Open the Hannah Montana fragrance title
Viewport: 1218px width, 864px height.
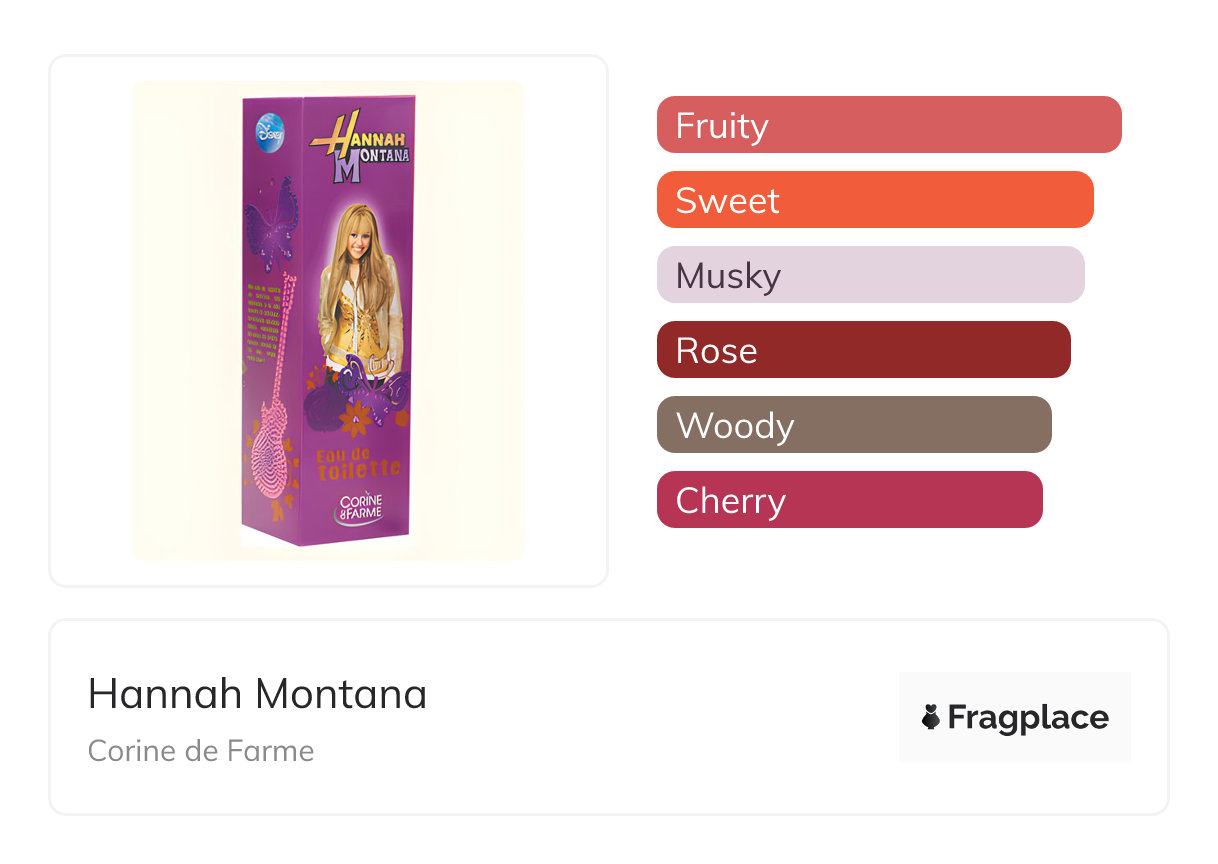tap(257, 694)
